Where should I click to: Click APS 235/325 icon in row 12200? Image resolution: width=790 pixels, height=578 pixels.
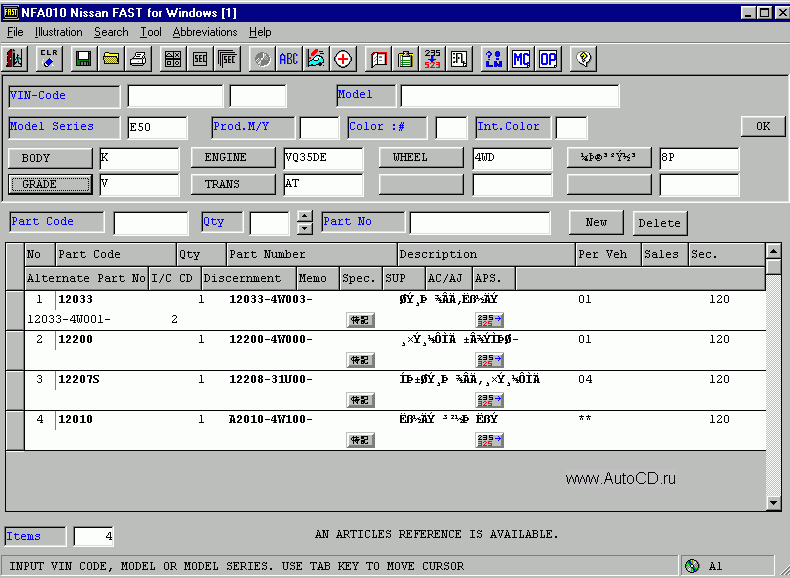click(489, 360)
